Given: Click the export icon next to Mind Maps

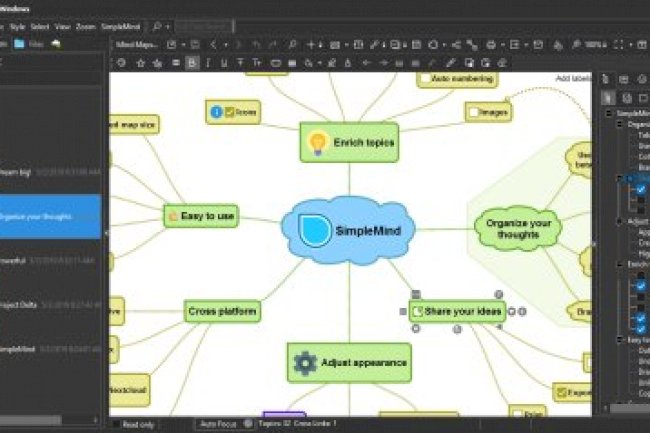Looking at the screenshot, I should click(171, 45).
